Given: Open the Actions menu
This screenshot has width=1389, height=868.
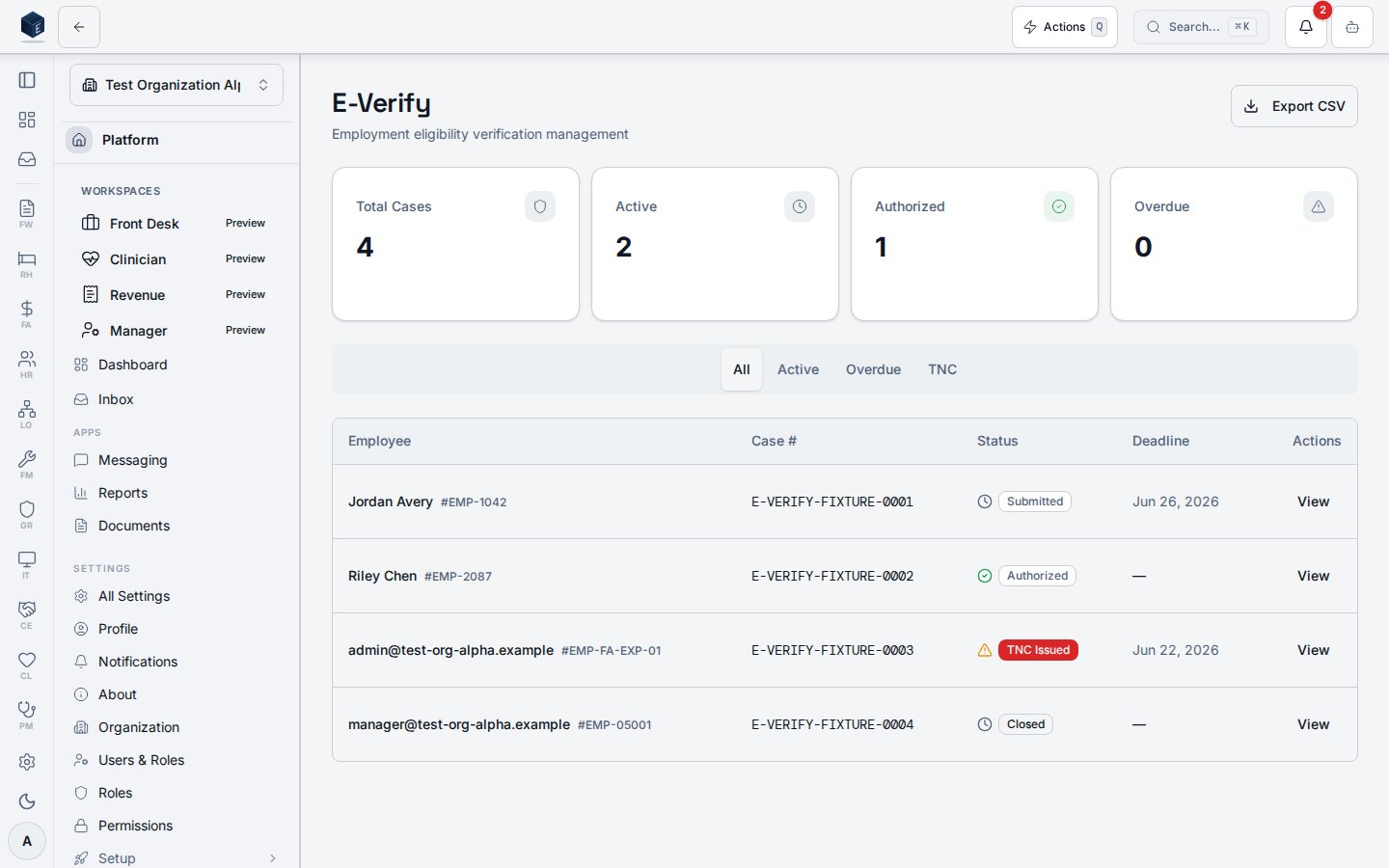Looking at the screenshot, I should pyautogui.click(x=1065, y=27).
